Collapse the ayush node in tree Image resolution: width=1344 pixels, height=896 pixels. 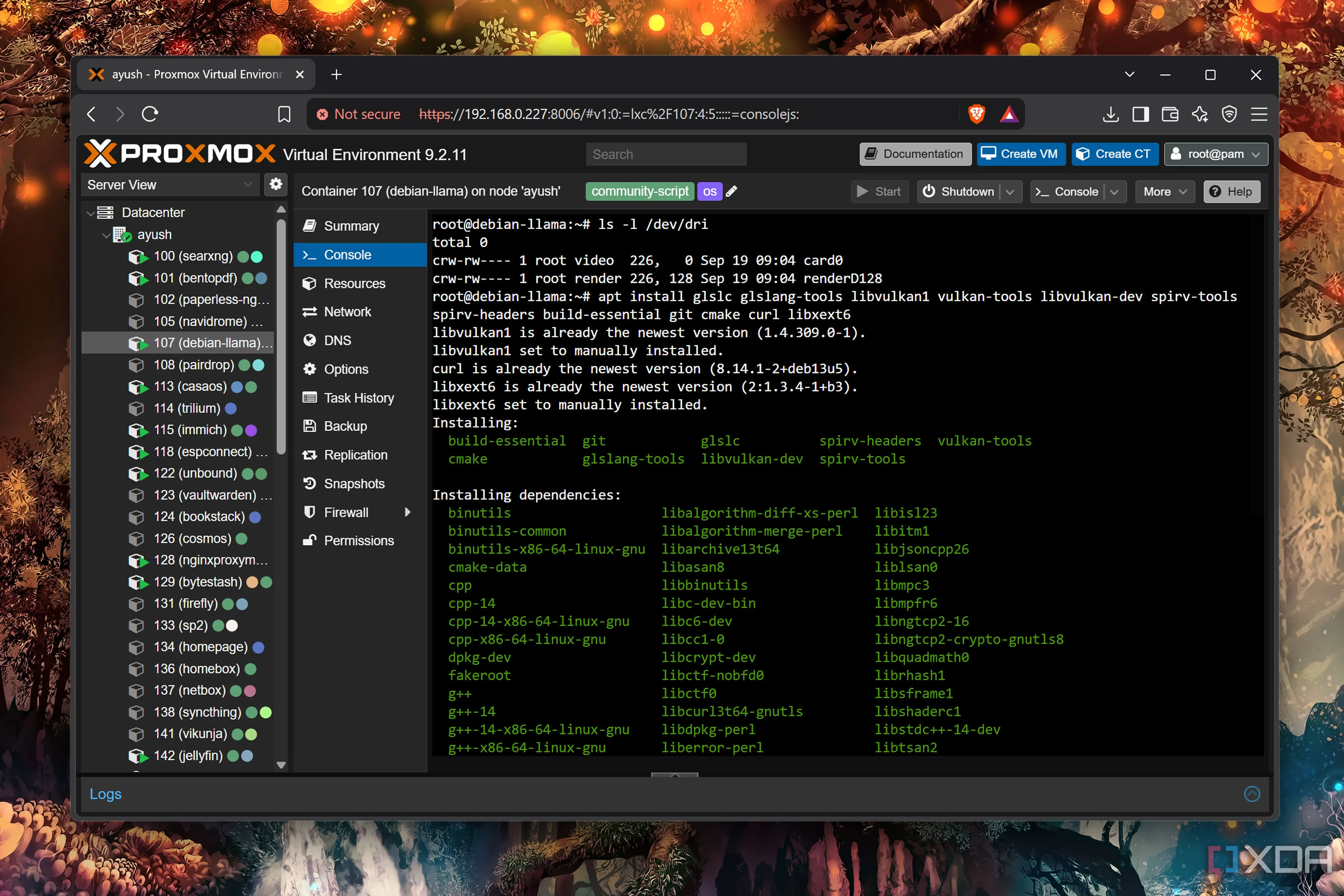tap(106, 235)
